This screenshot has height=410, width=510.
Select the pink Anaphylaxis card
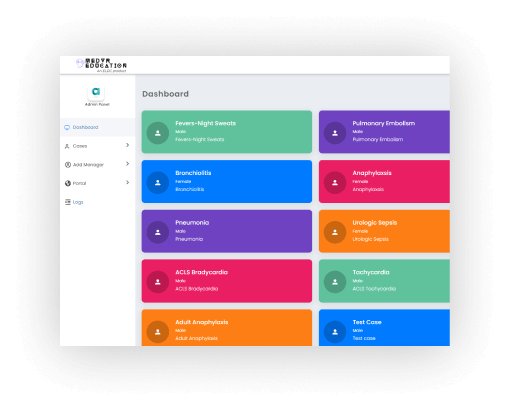click(x=384, y=182)
